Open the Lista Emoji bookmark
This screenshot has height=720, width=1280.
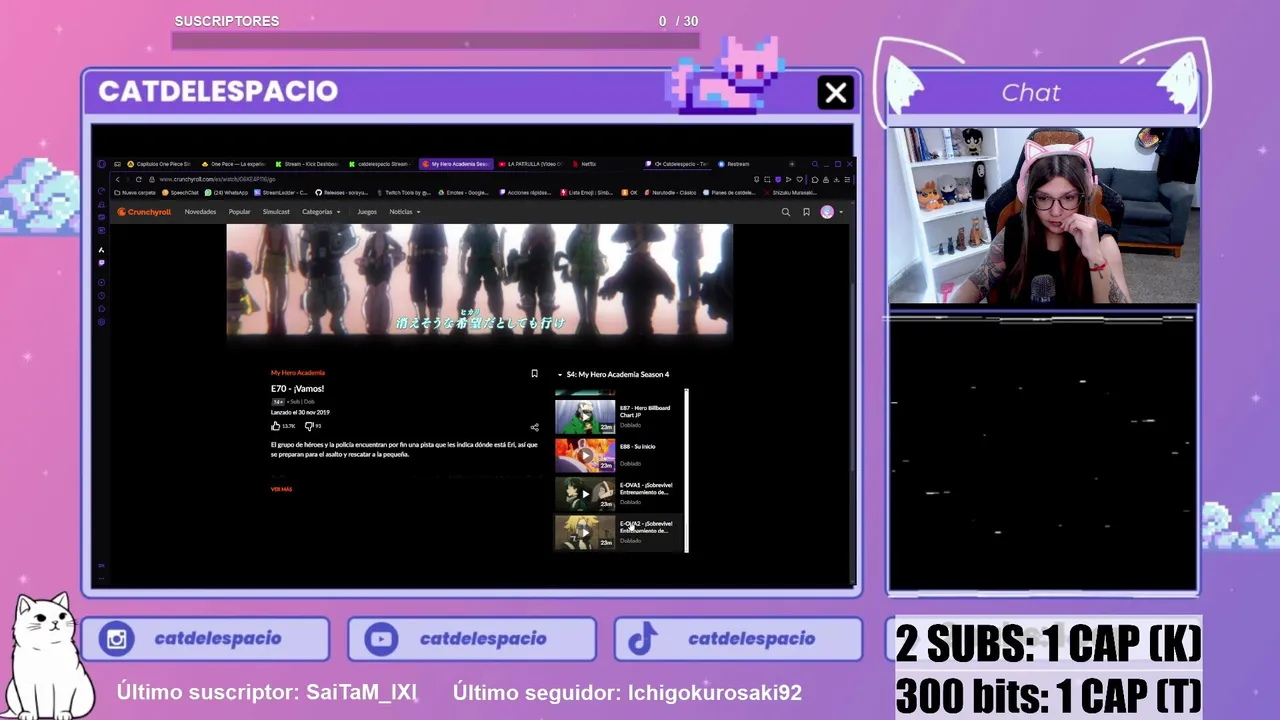587,192
